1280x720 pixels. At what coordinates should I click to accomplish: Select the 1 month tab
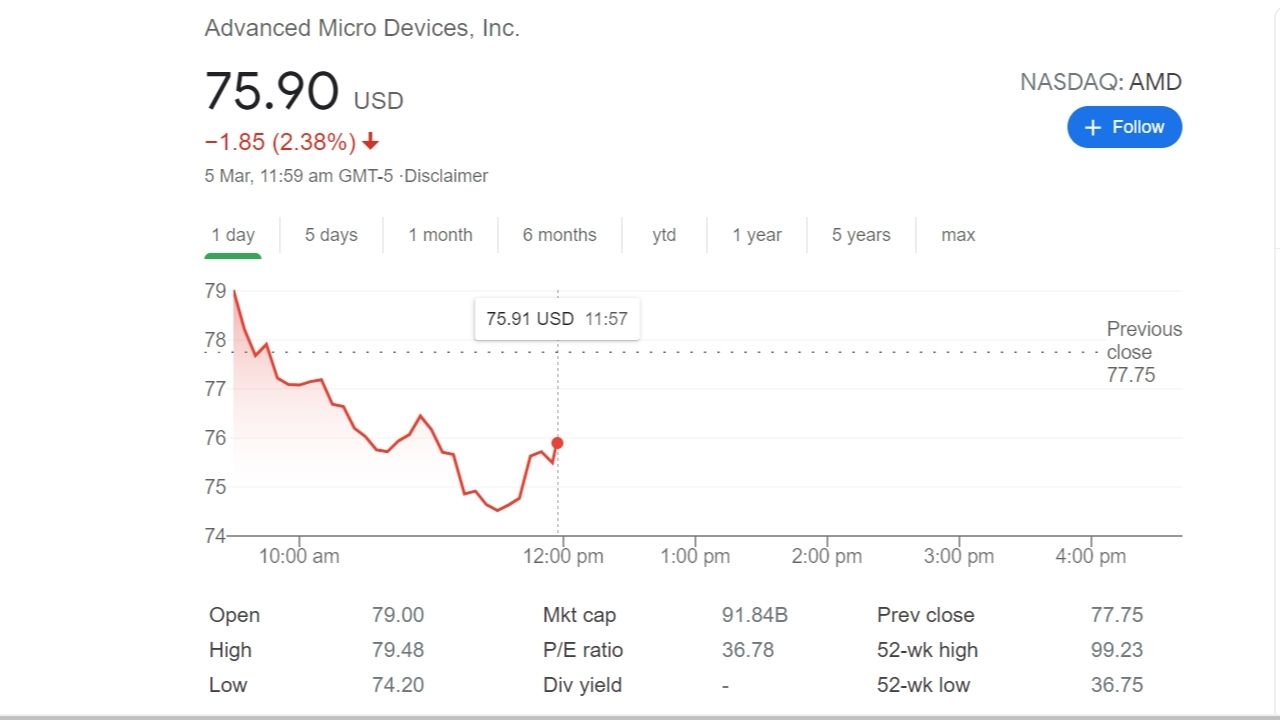(x=440, y=235)
